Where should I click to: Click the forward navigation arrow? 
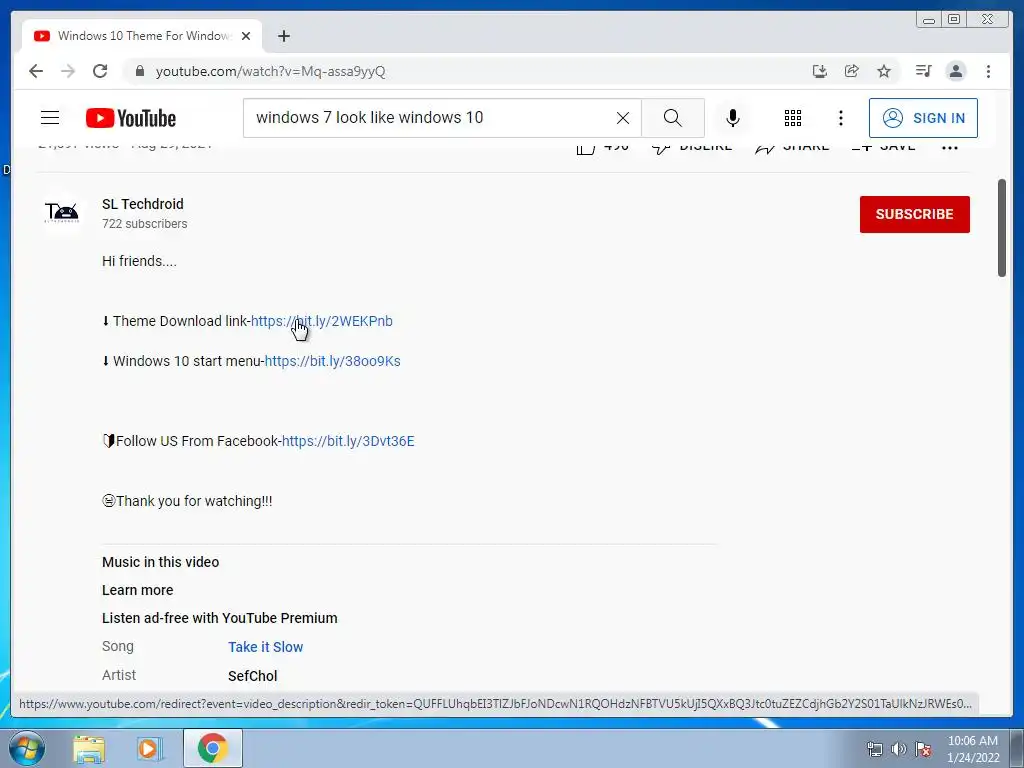coord(68,71)
